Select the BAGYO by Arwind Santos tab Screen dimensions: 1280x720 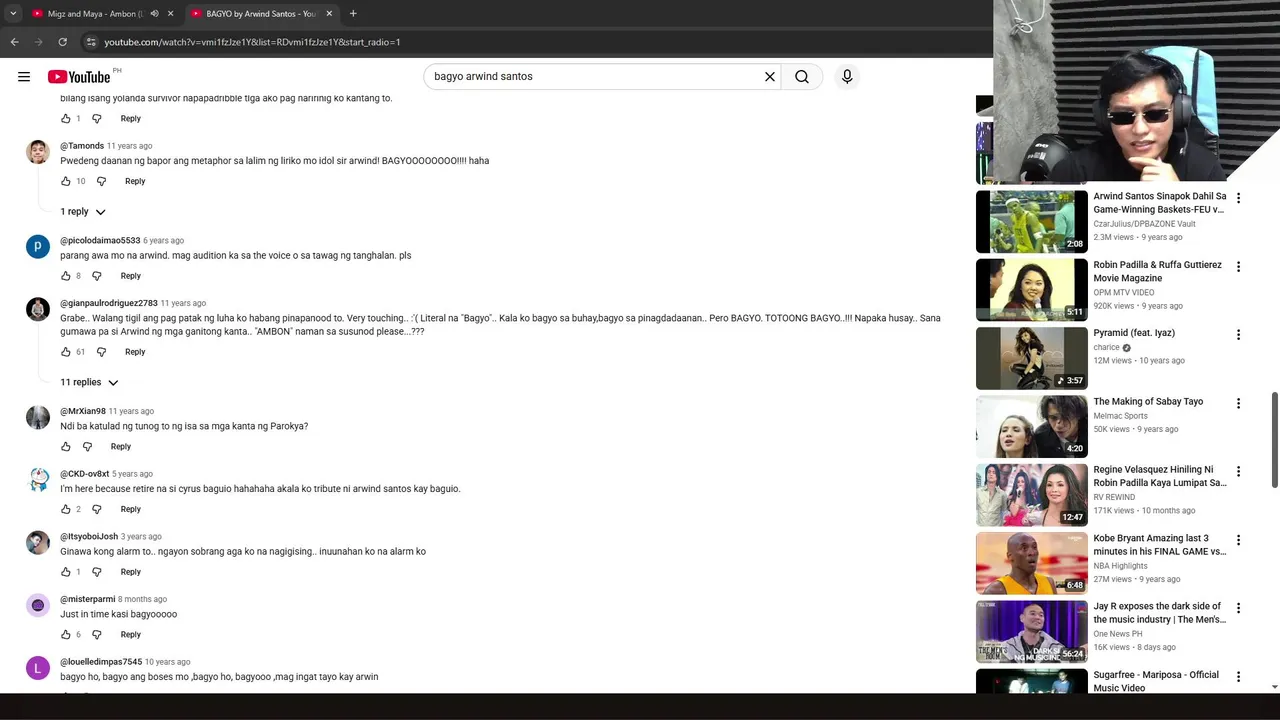point(262,14)
